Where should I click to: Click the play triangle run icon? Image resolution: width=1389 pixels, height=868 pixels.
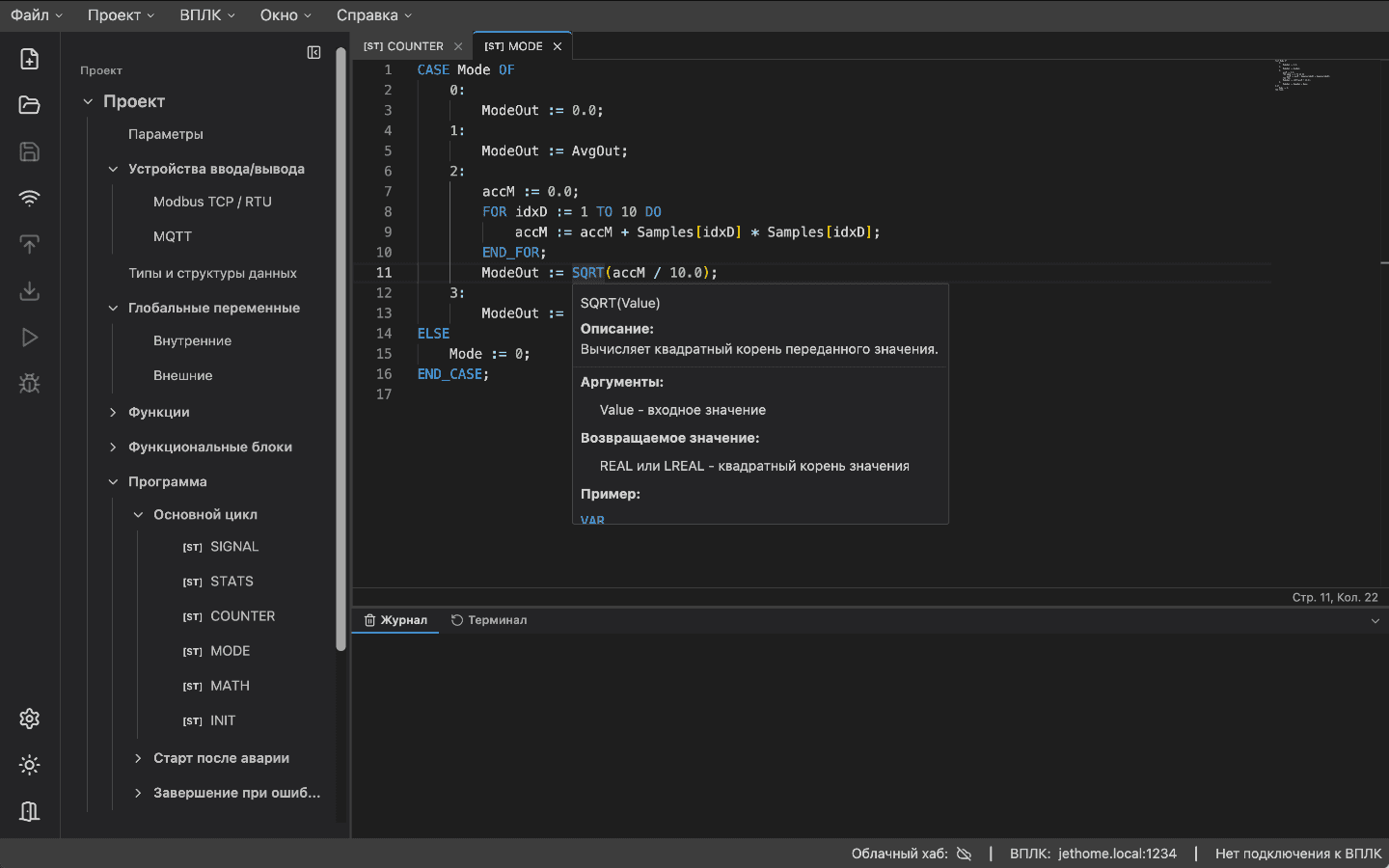pyautogui.click(x=30, y=337)
